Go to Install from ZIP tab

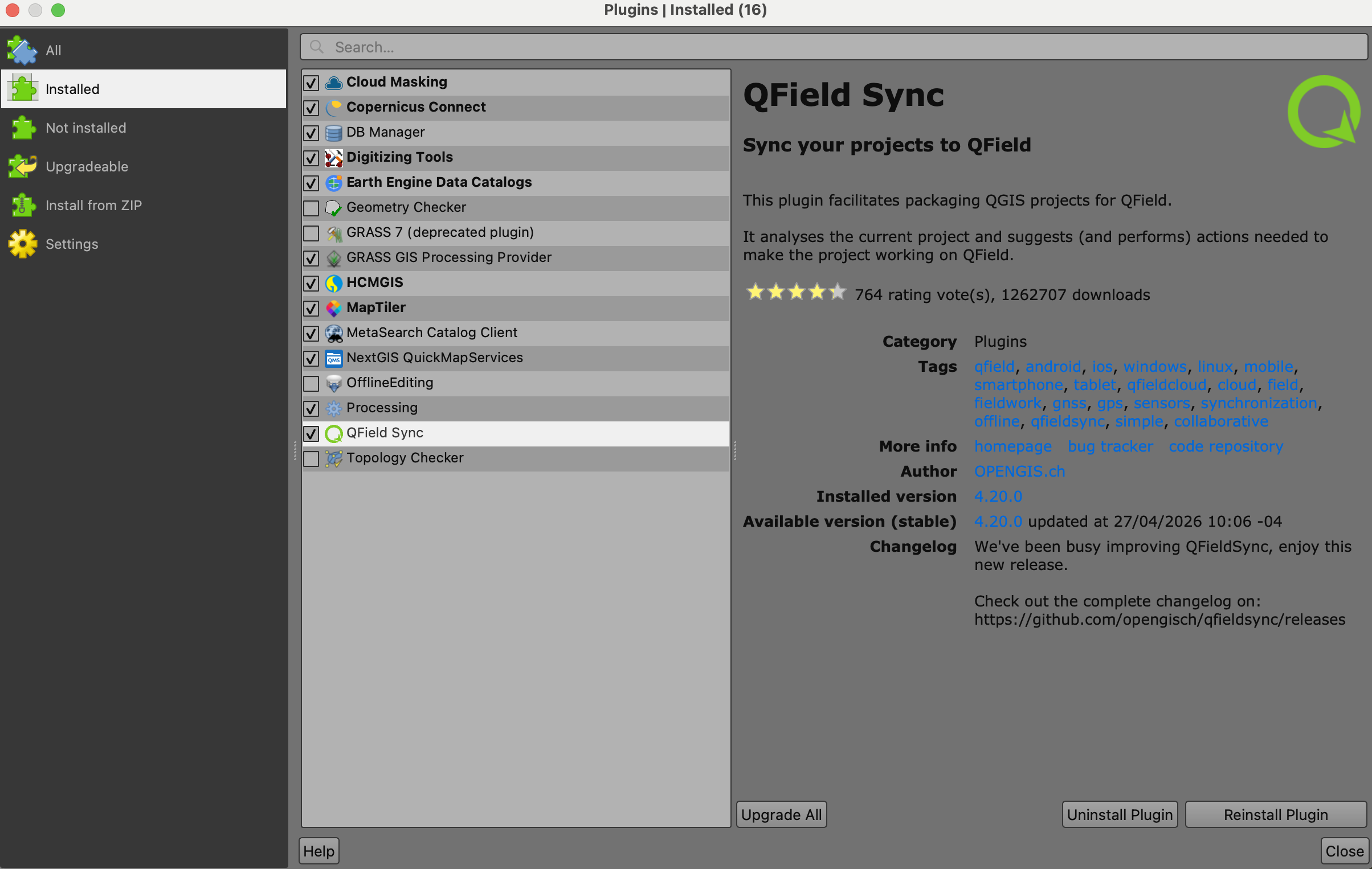click(x=144, y=205)
